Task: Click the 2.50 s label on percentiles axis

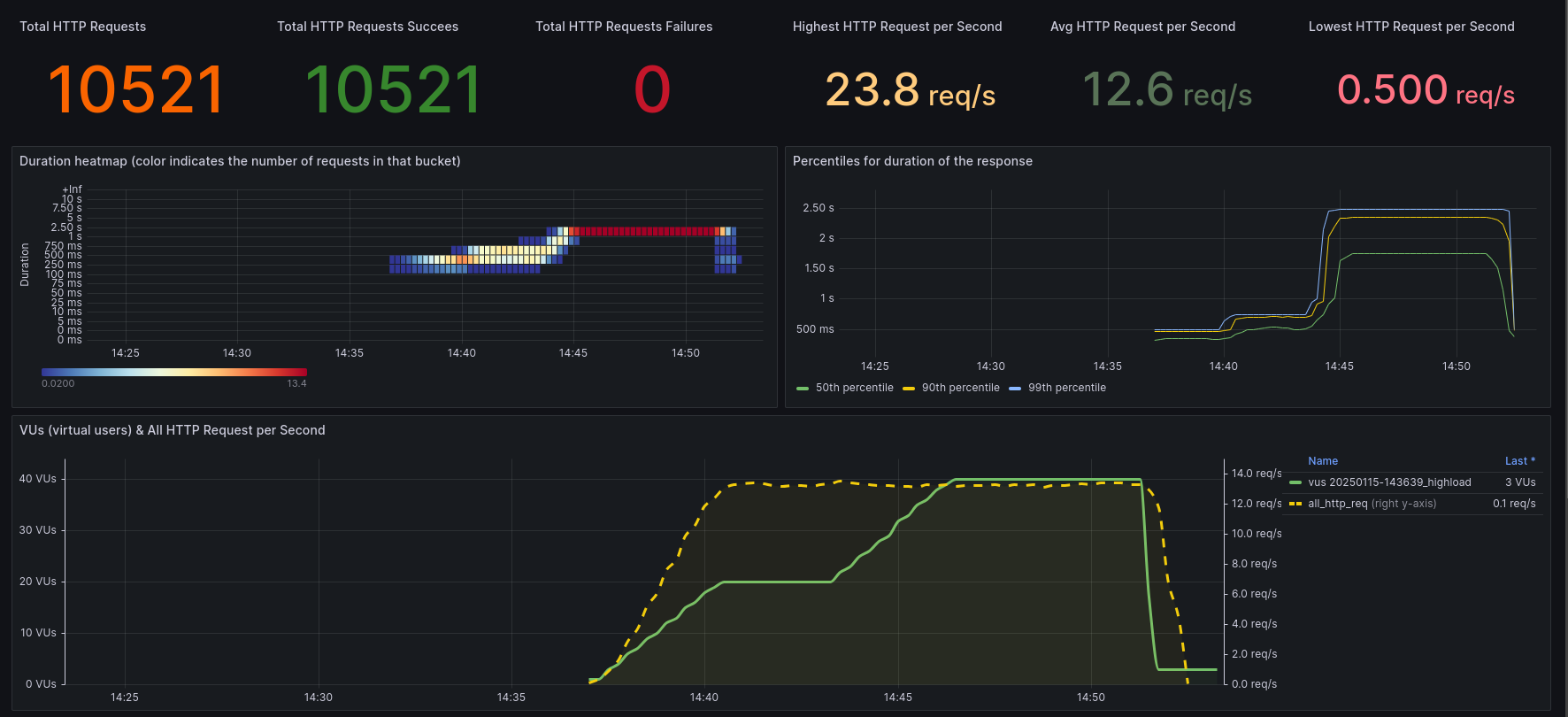Action: point(819,208)
